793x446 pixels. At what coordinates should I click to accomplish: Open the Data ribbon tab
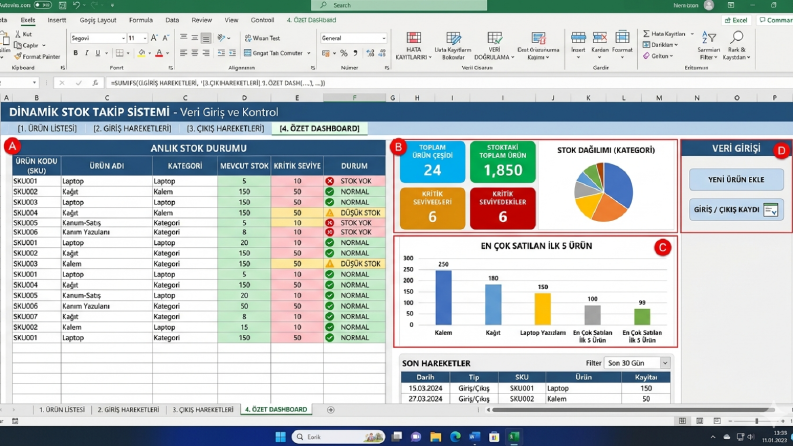[x=172, y=20]
